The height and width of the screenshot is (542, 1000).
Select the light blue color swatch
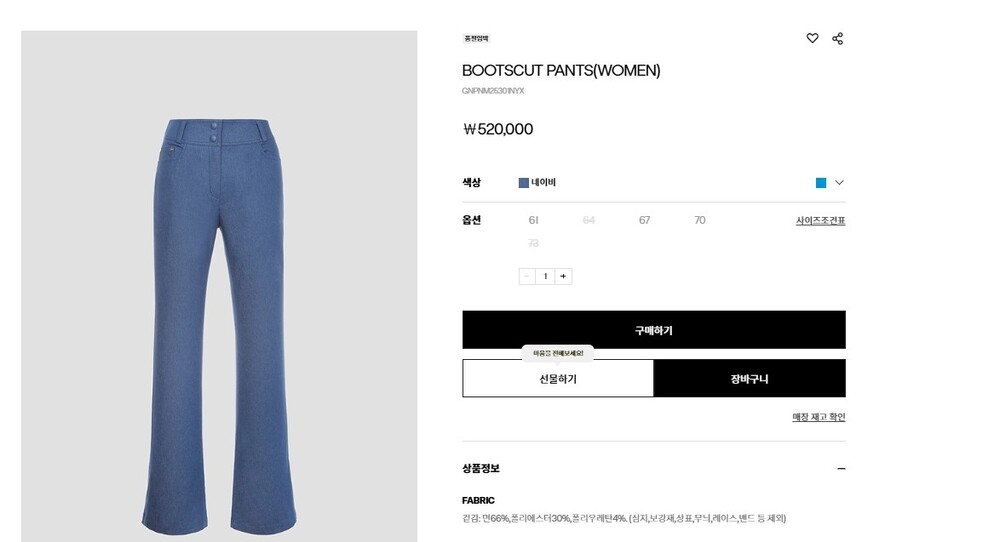click(x=821, y=183)
